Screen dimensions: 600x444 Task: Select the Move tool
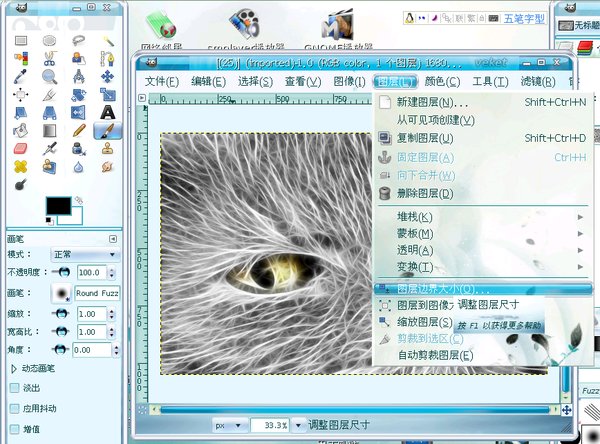click(x=108, y=77)
